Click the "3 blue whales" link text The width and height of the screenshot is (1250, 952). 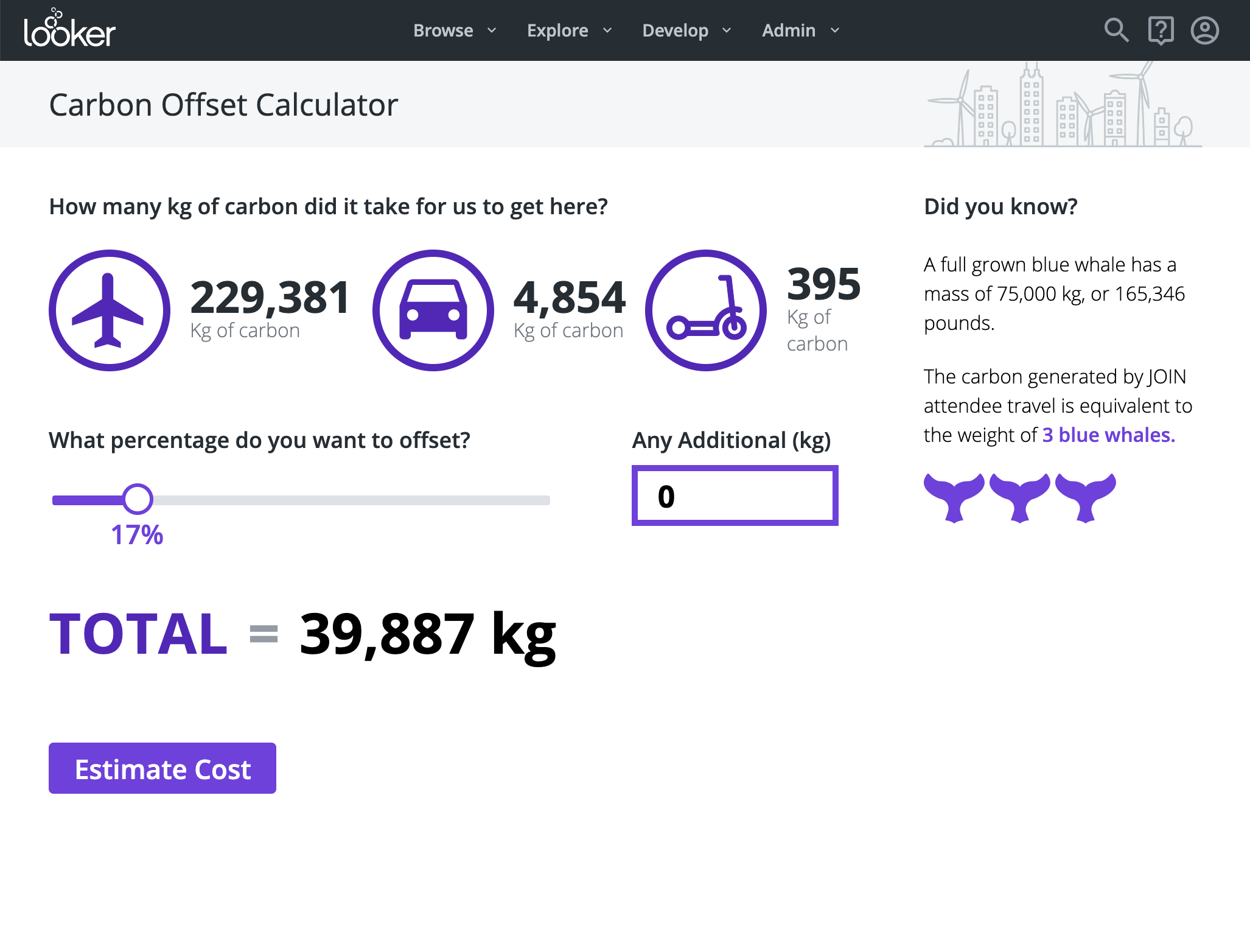[x=1108, y=435]
